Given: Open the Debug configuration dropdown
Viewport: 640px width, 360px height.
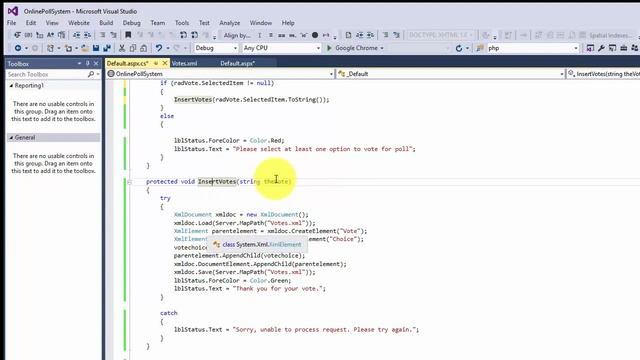Looking at the screenshot, I should (x=216, y=48).
